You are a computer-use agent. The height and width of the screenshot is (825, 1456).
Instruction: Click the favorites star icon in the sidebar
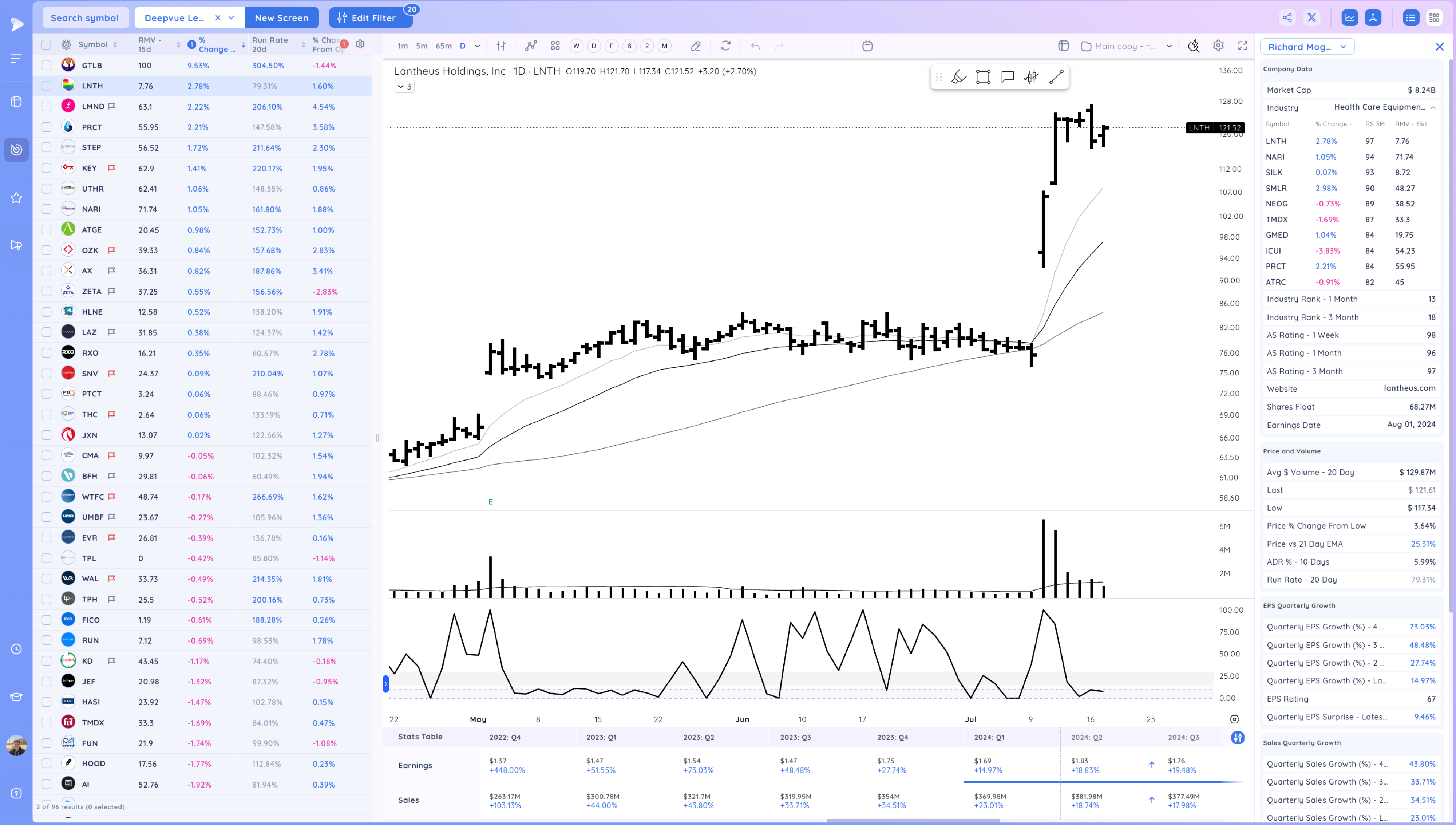[16, 198]
